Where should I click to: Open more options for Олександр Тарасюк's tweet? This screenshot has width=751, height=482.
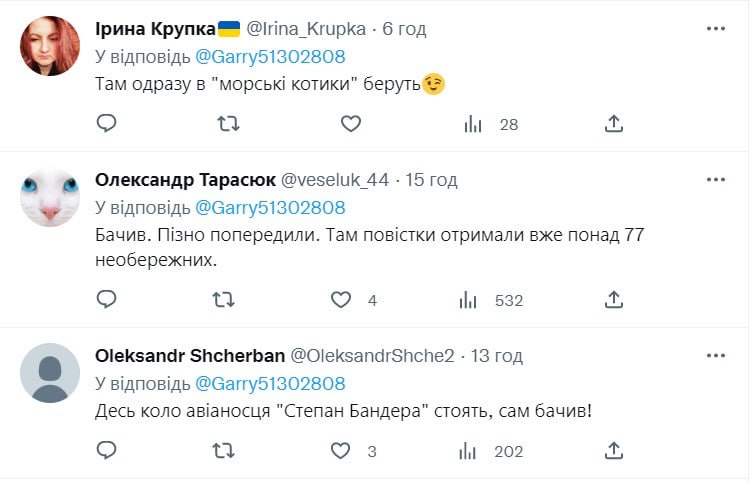(x=715, y=180)
